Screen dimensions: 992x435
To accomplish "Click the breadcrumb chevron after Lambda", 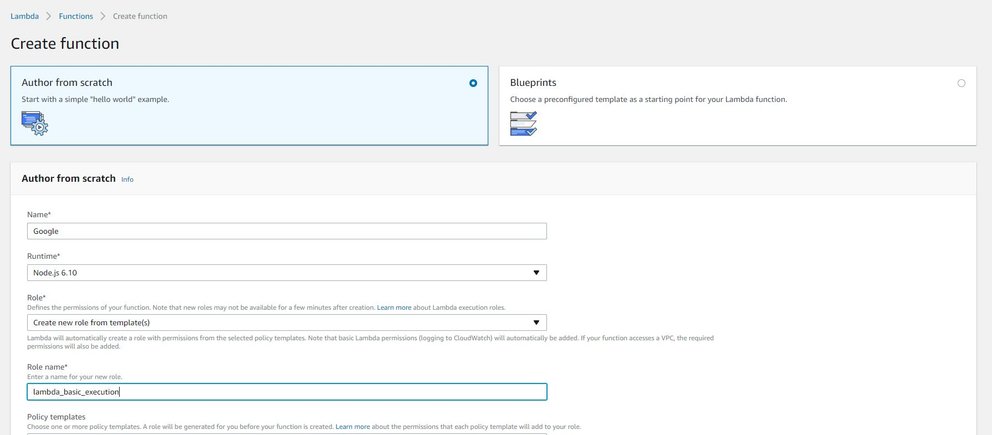I will point(47,16).
